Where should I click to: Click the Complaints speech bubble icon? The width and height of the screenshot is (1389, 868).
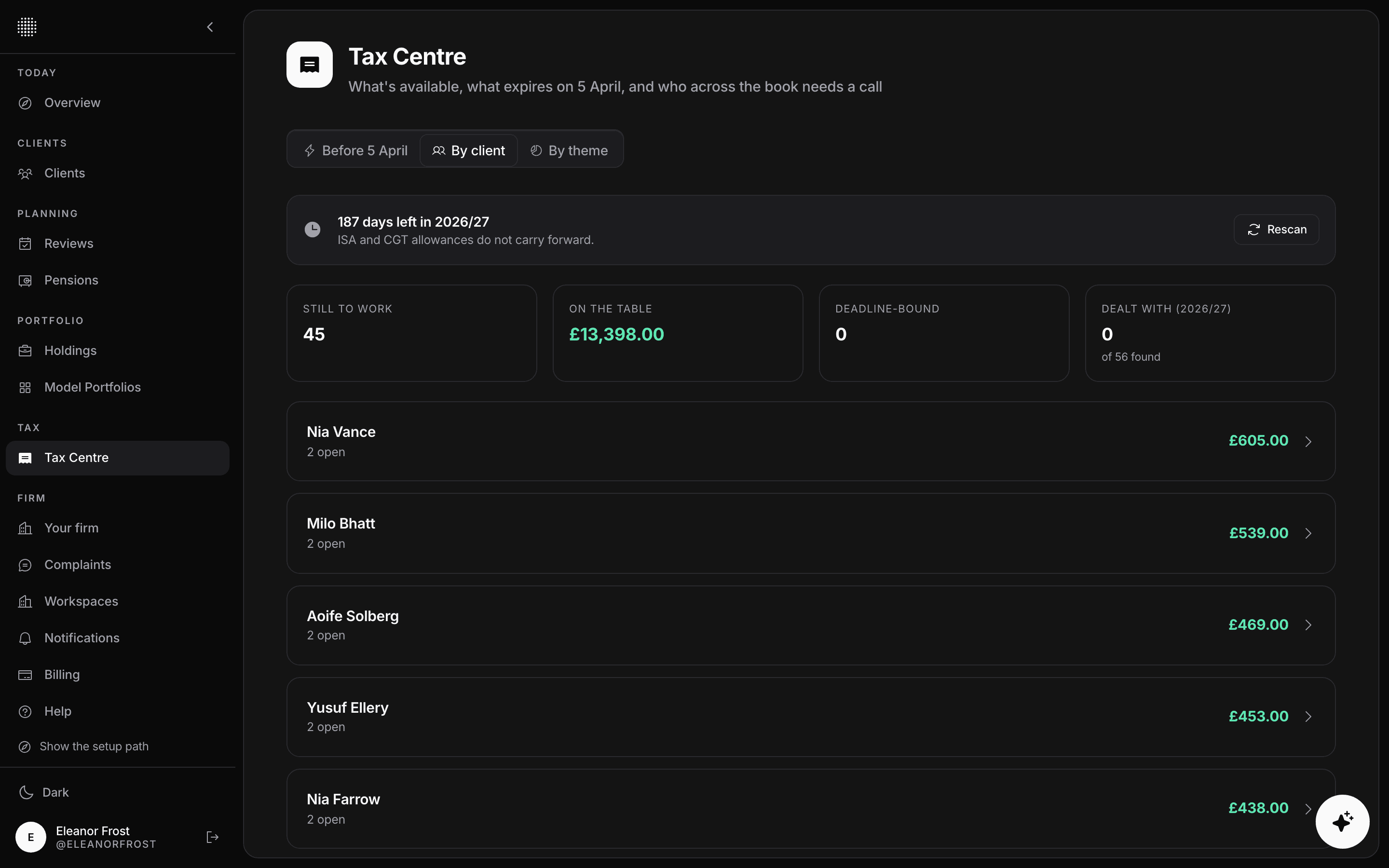[25, 565]
